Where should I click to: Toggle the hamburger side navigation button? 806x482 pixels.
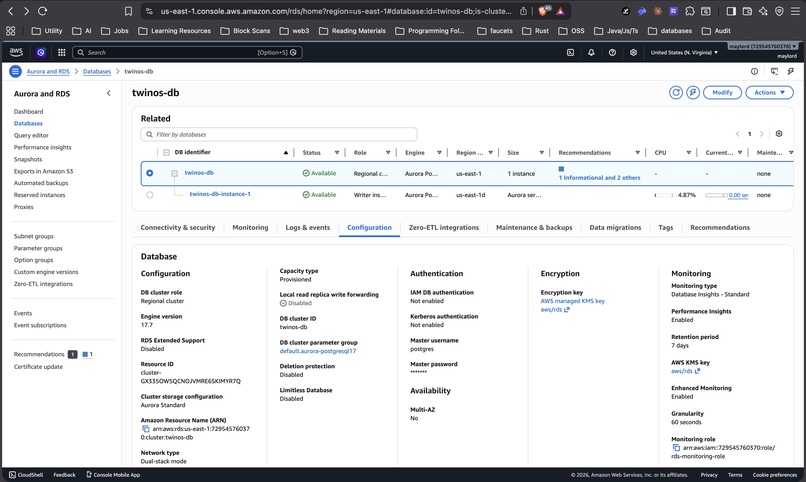pyautogui.click(x=15, y=71)
